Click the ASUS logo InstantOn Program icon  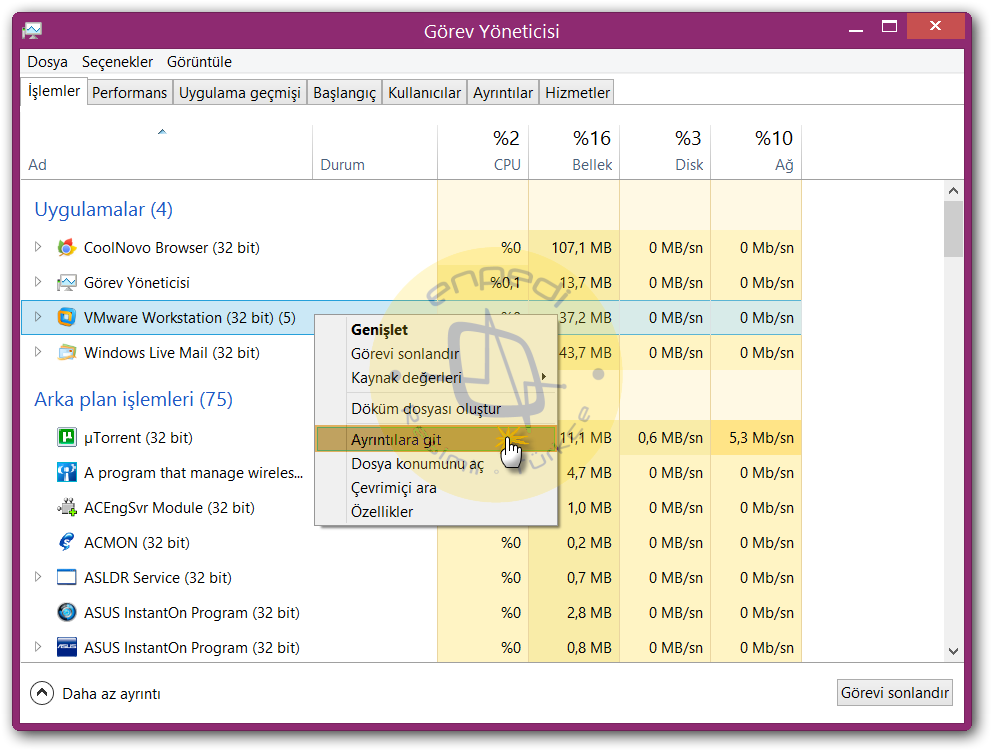(66, 647)
